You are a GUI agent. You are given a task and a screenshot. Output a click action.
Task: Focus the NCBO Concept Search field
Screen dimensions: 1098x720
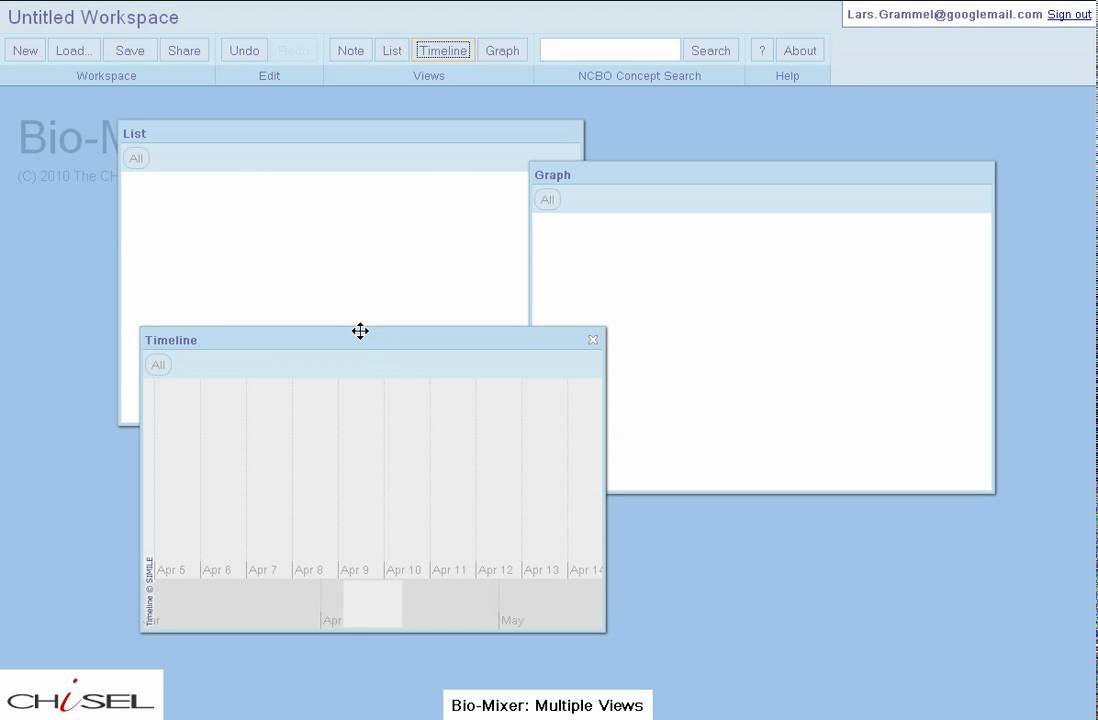point(610,50)
